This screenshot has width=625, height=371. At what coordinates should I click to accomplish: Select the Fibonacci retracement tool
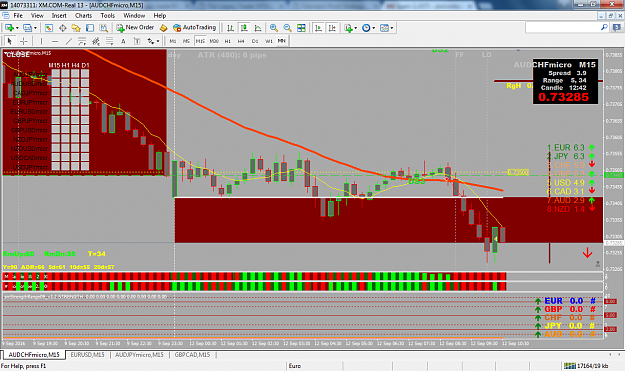pyautogui.click(x=109, y=41)
